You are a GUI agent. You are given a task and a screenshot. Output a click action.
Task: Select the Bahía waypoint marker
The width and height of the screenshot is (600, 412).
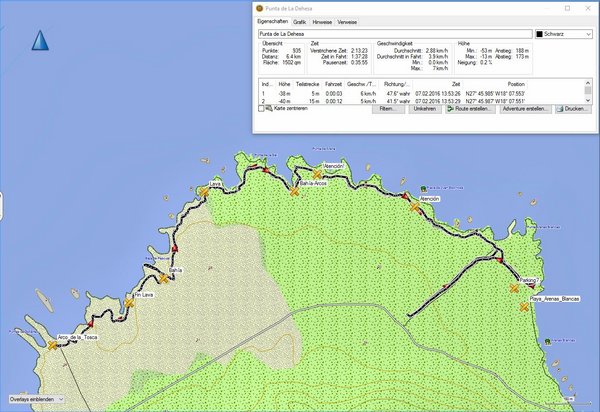pos(163,279)
